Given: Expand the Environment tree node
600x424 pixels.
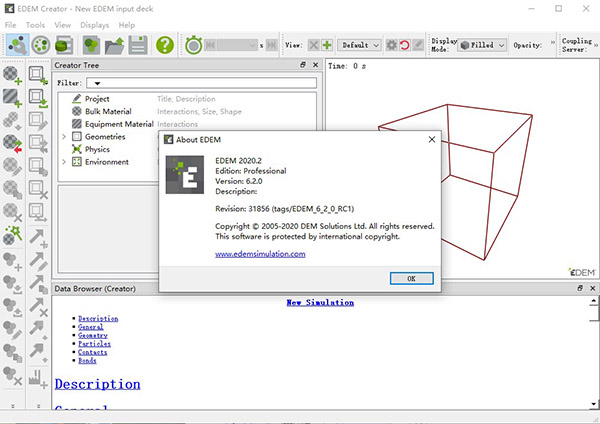Looking at the screenshot, I should tap(64, 162).
